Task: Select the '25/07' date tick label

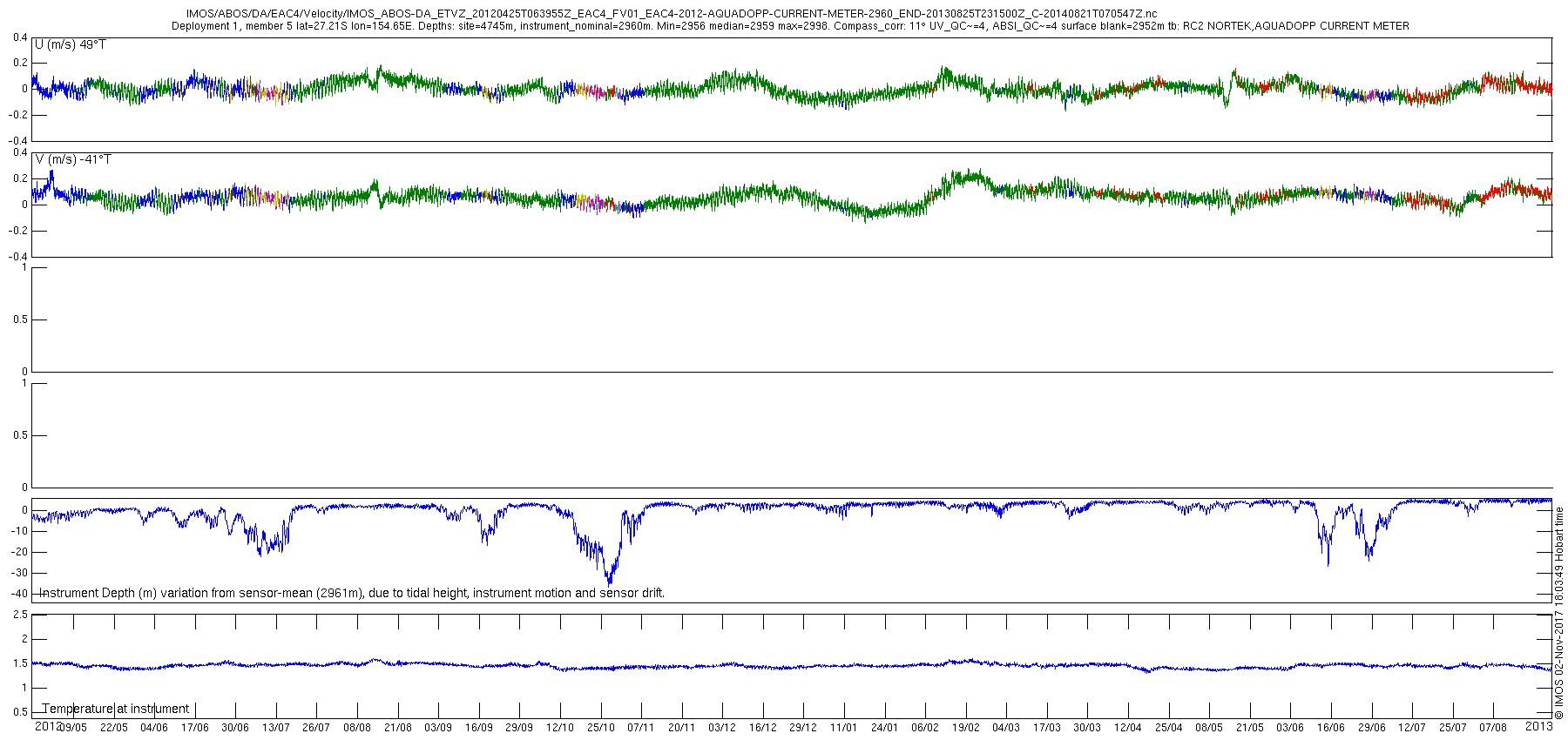Action: click(x=1453, y=728)
